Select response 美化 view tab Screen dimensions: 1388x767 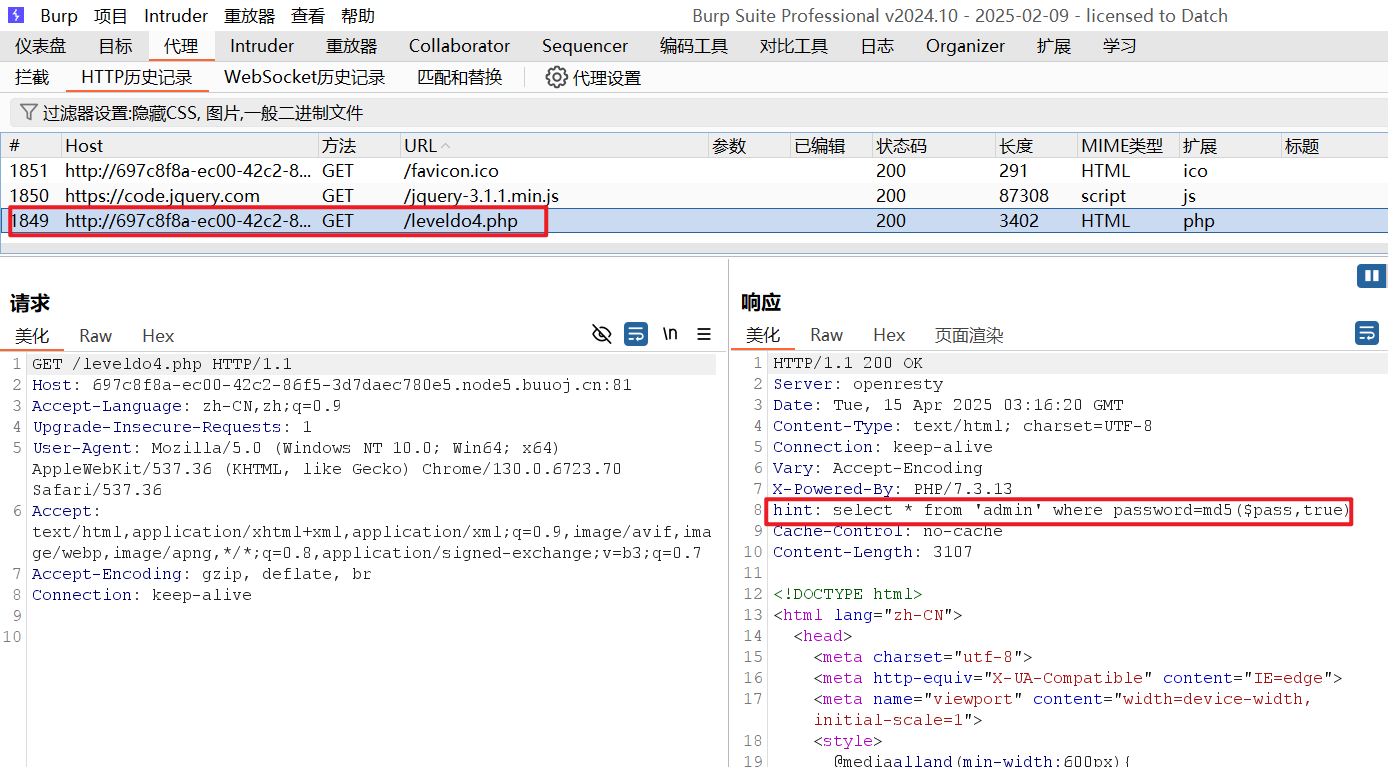763,335
